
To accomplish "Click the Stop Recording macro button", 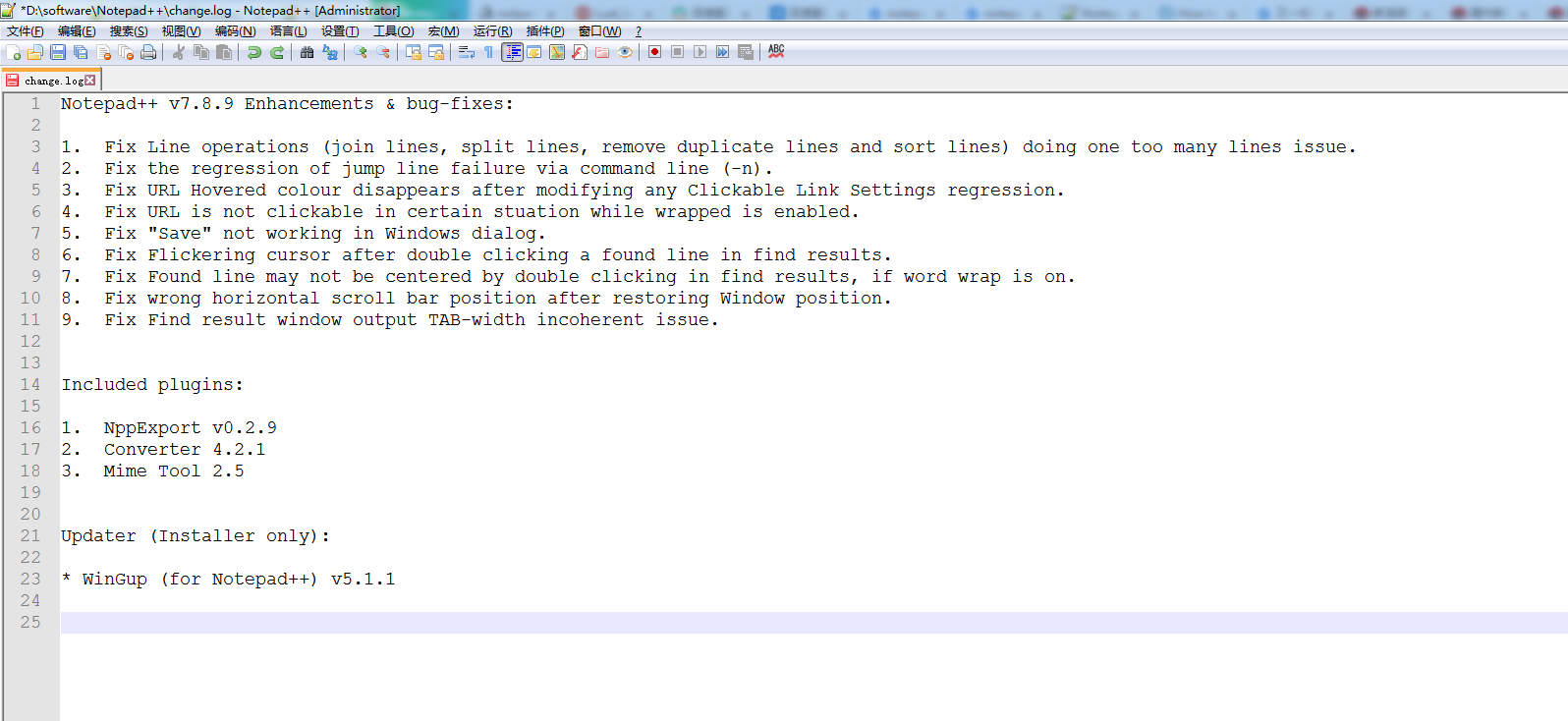I will pyautogui.click(x=678, y=52).
